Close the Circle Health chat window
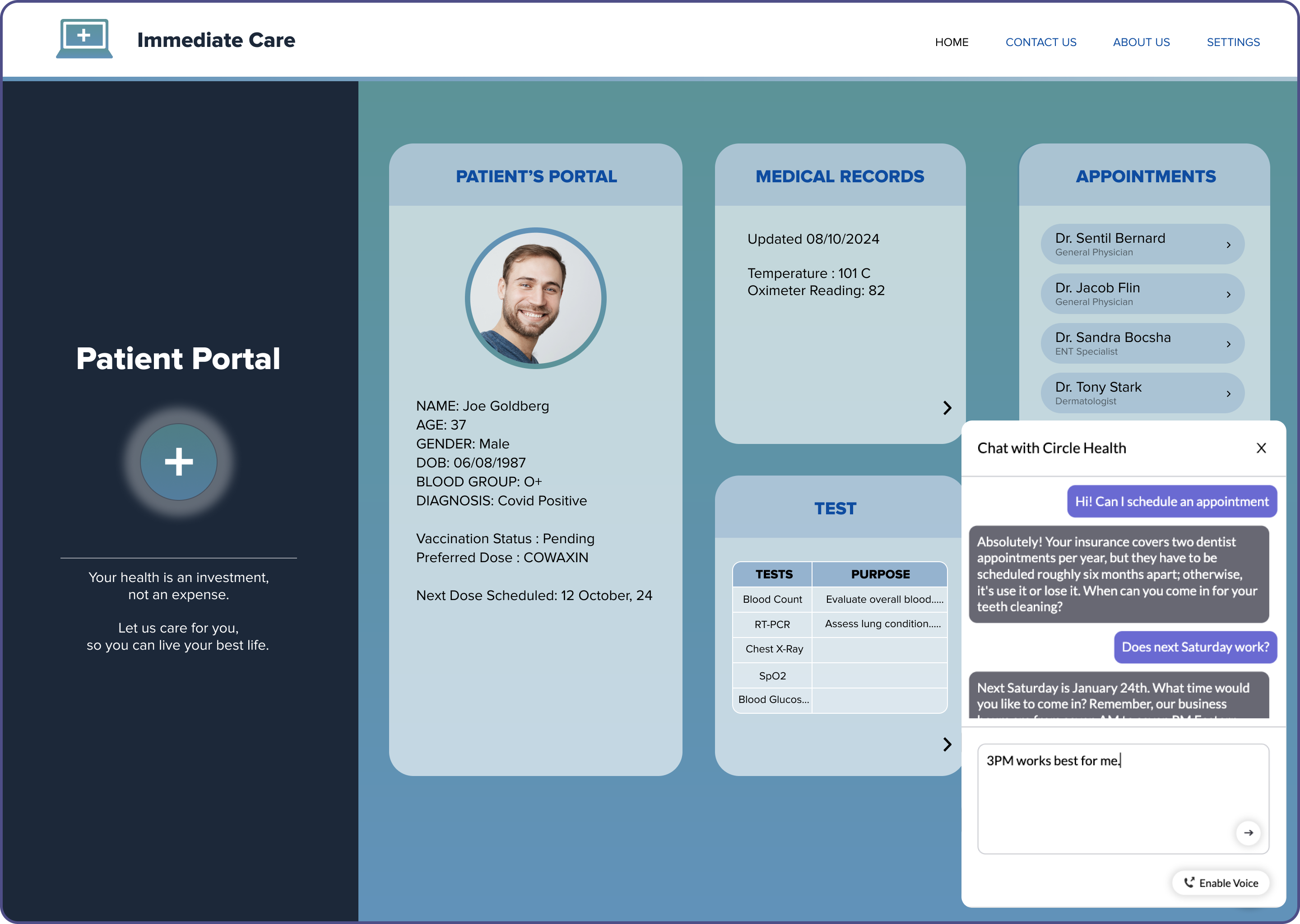Viewport: 1300px width, 924px height. pyautogui.click(x=1261, y=448)
